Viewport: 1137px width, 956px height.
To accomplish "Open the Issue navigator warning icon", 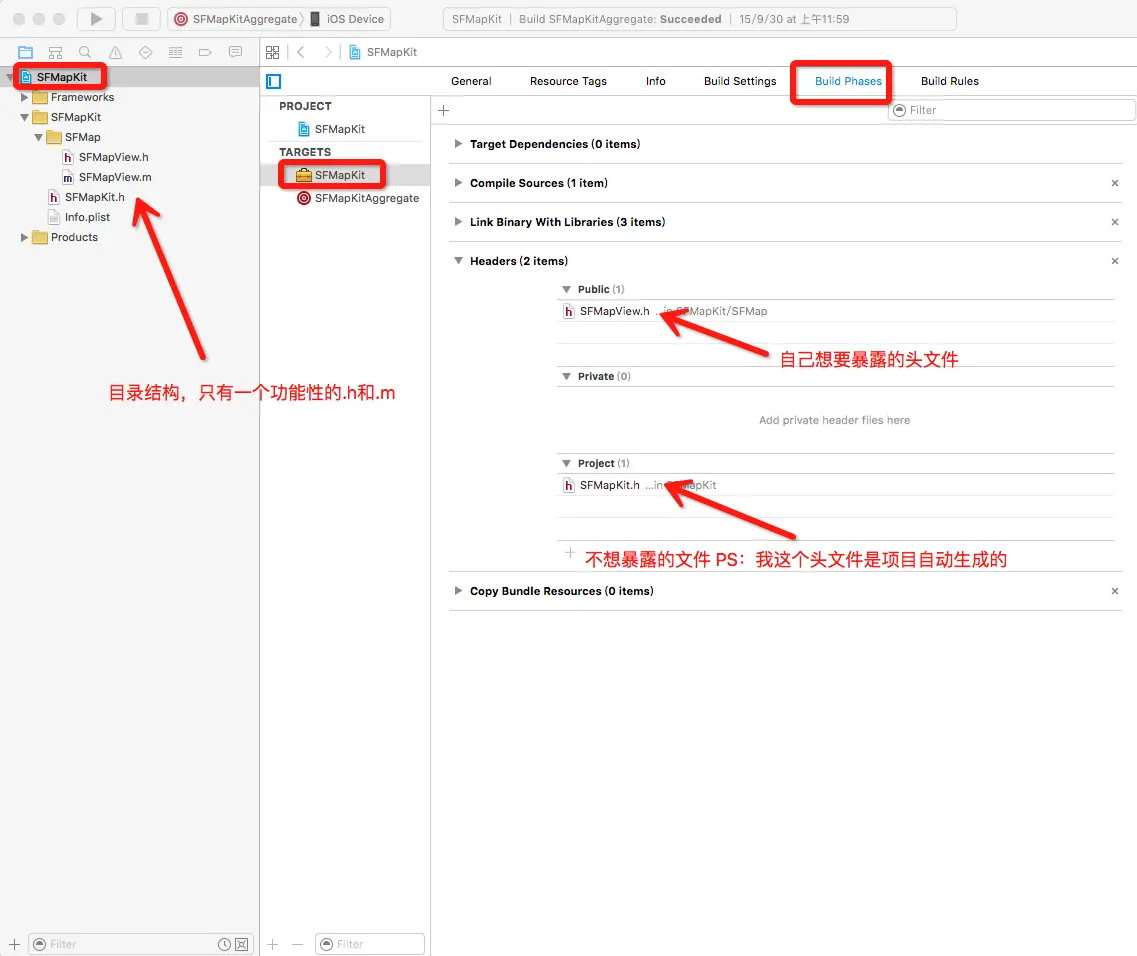I will [x=115, y=52].
